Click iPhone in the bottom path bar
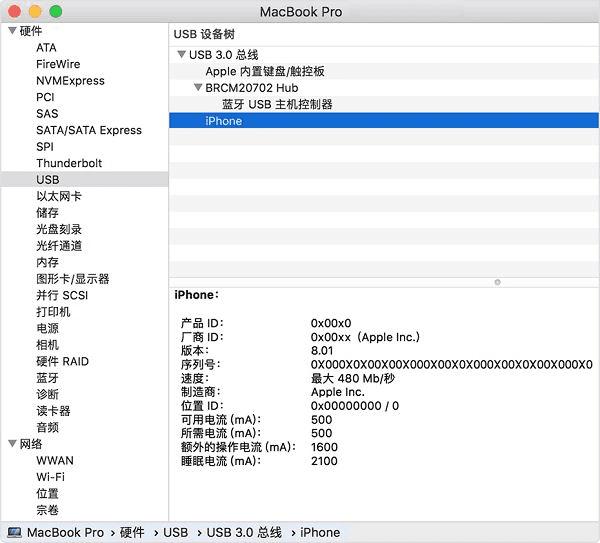Screen dimensions: 600x543 320,532
